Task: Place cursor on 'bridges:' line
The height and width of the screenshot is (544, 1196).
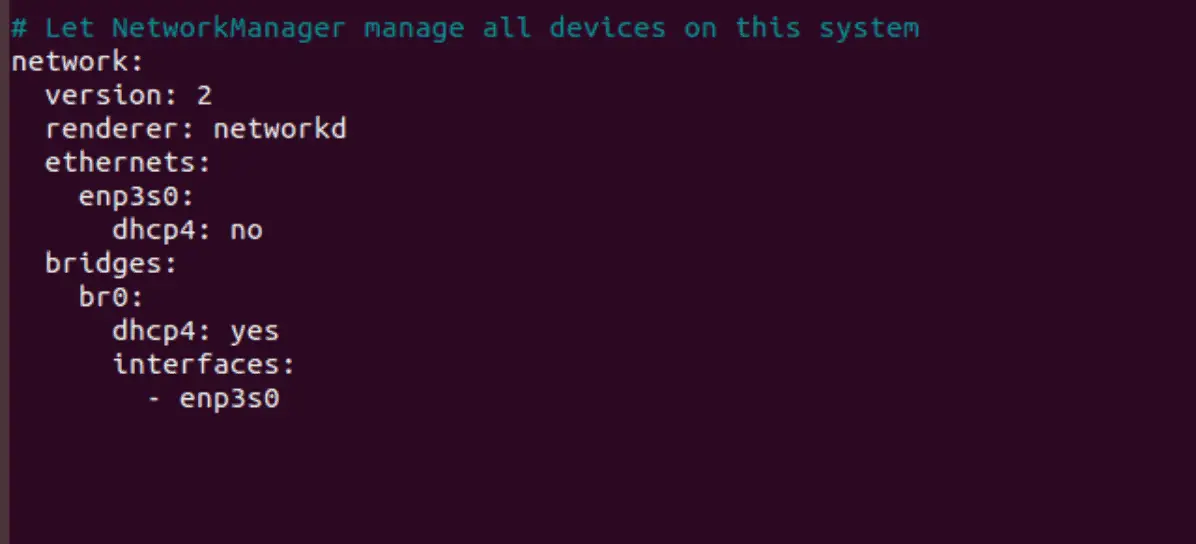Action: (x=111, y=264)
